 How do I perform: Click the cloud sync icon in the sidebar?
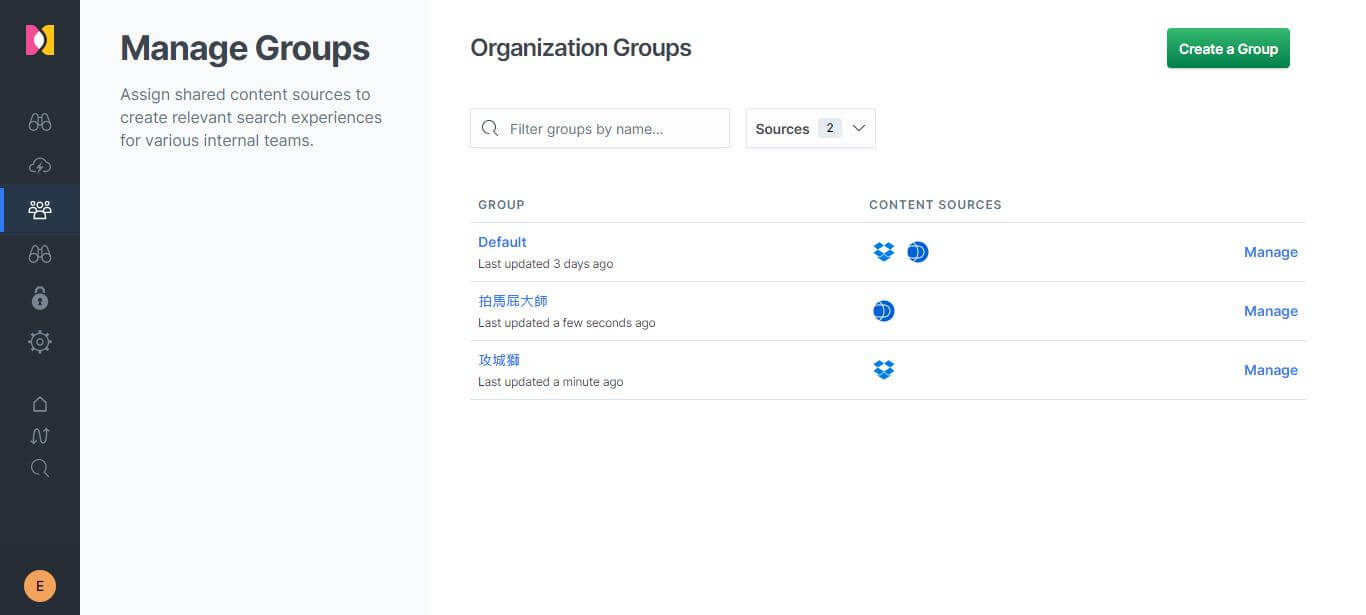(40, 165)
